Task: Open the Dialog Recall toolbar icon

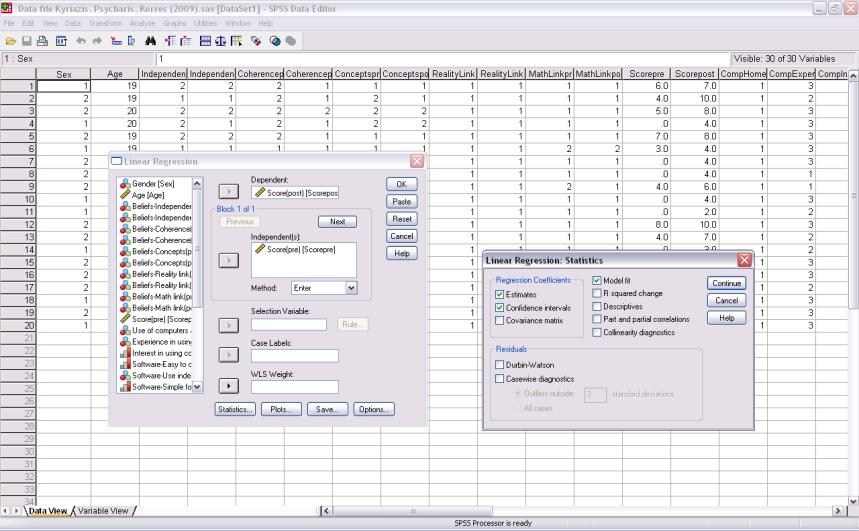Action: tap(61, 41)
